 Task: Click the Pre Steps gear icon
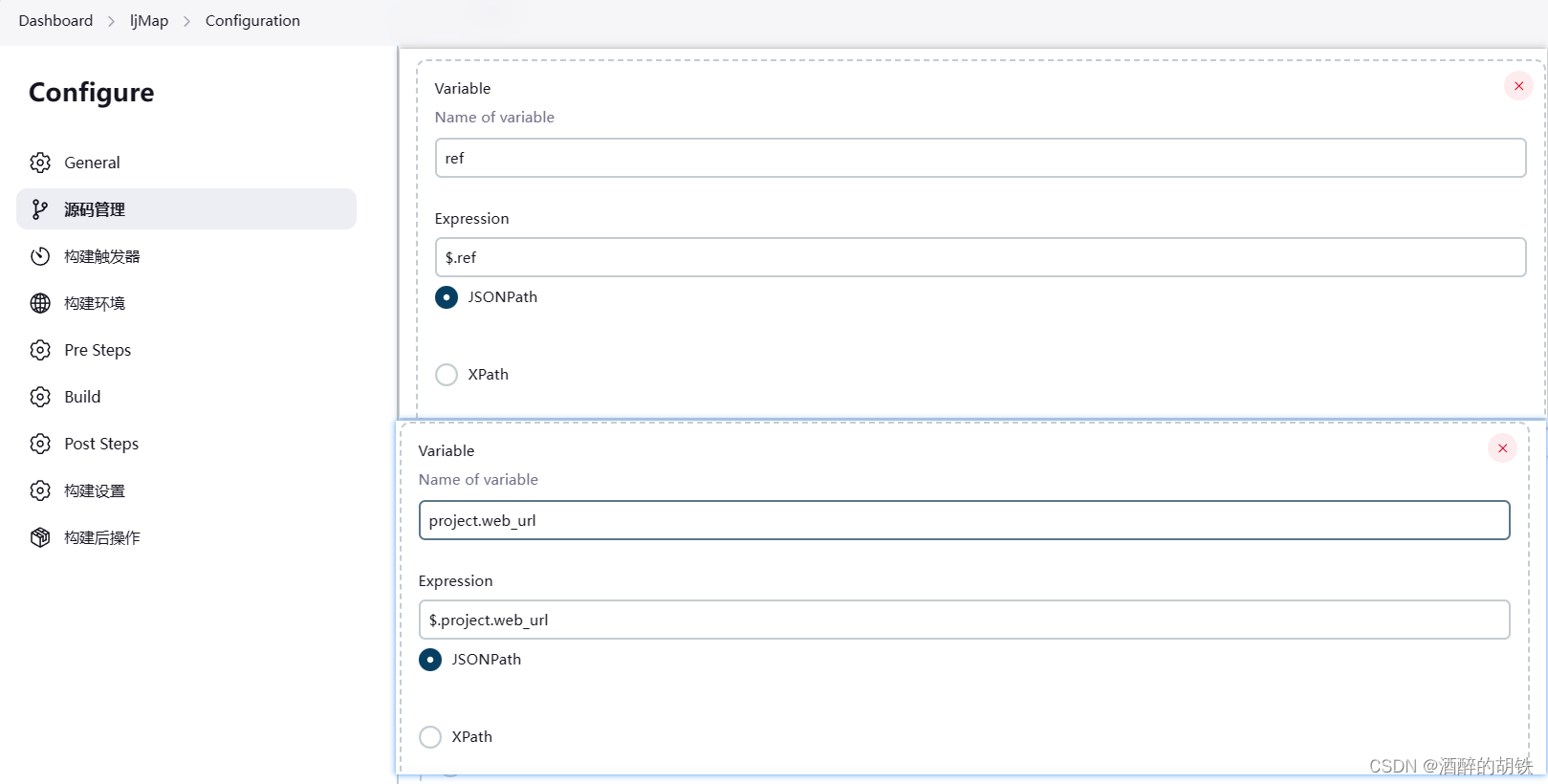click(x=40, y=350)
